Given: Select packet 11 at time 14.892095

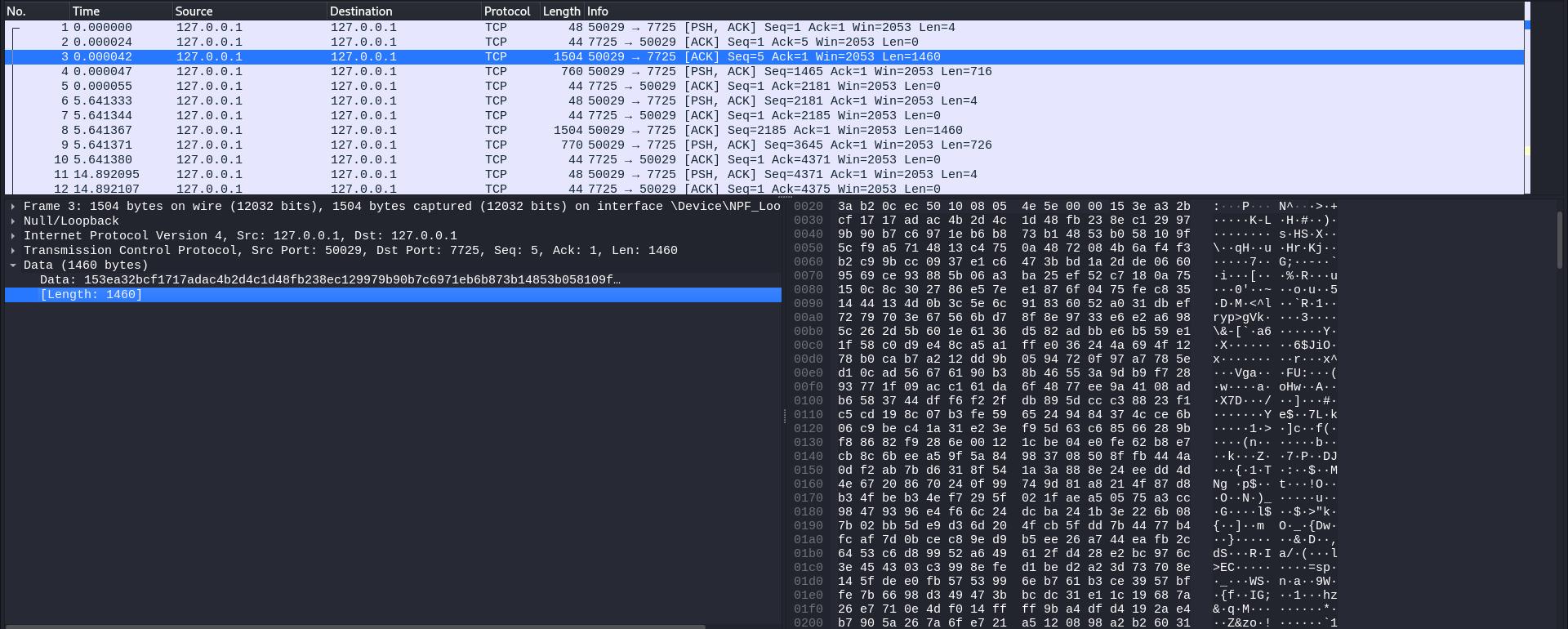Looking at the screenshot, I should click(764, 175).
